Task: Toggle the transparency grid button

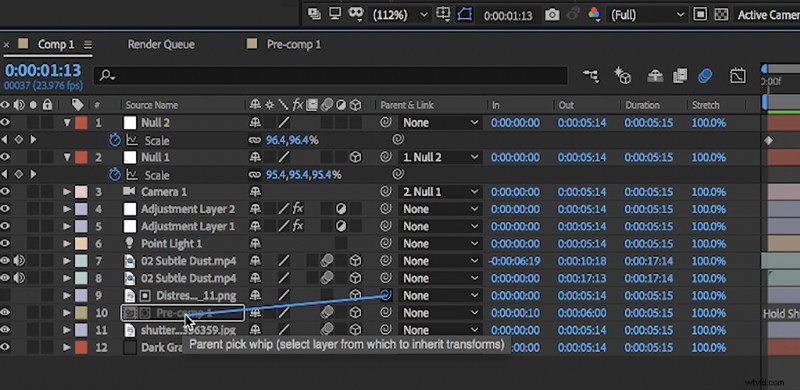Action: pyautogui.click(x=721, y=15)
